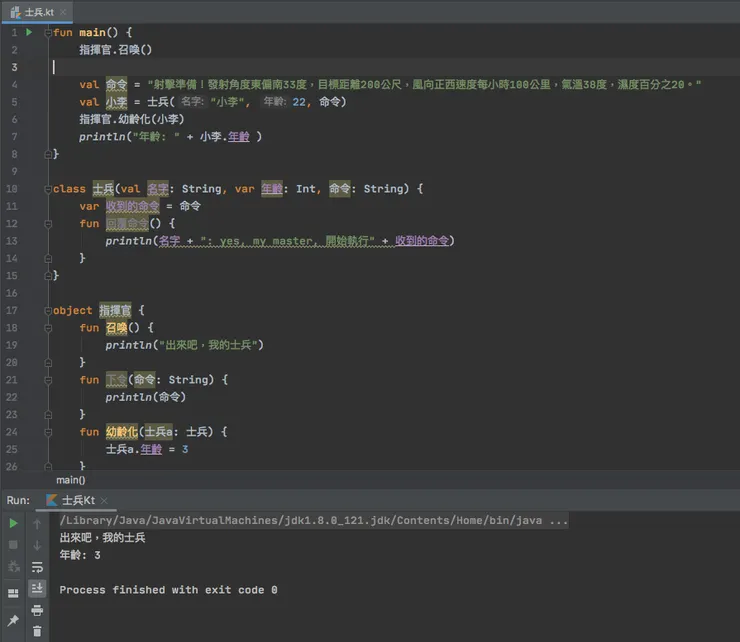
Task: Click variable name 小李 in its line 5 declaration
Action: 116,102
